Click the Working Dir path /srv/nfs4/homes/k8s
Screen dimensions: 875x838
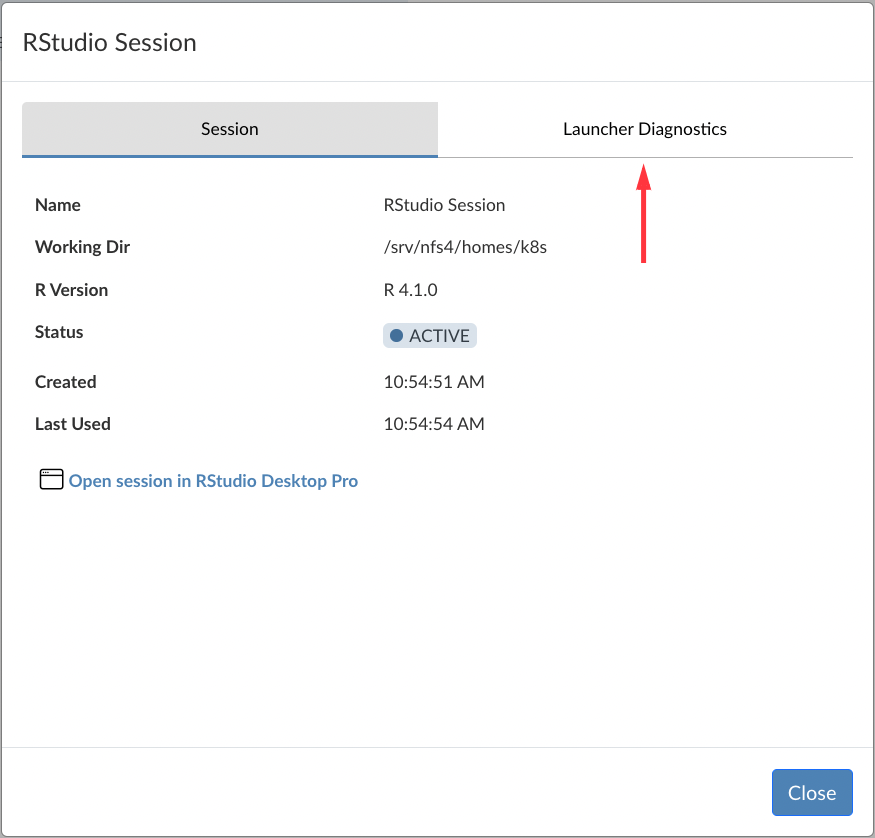[x=466, y=247]
